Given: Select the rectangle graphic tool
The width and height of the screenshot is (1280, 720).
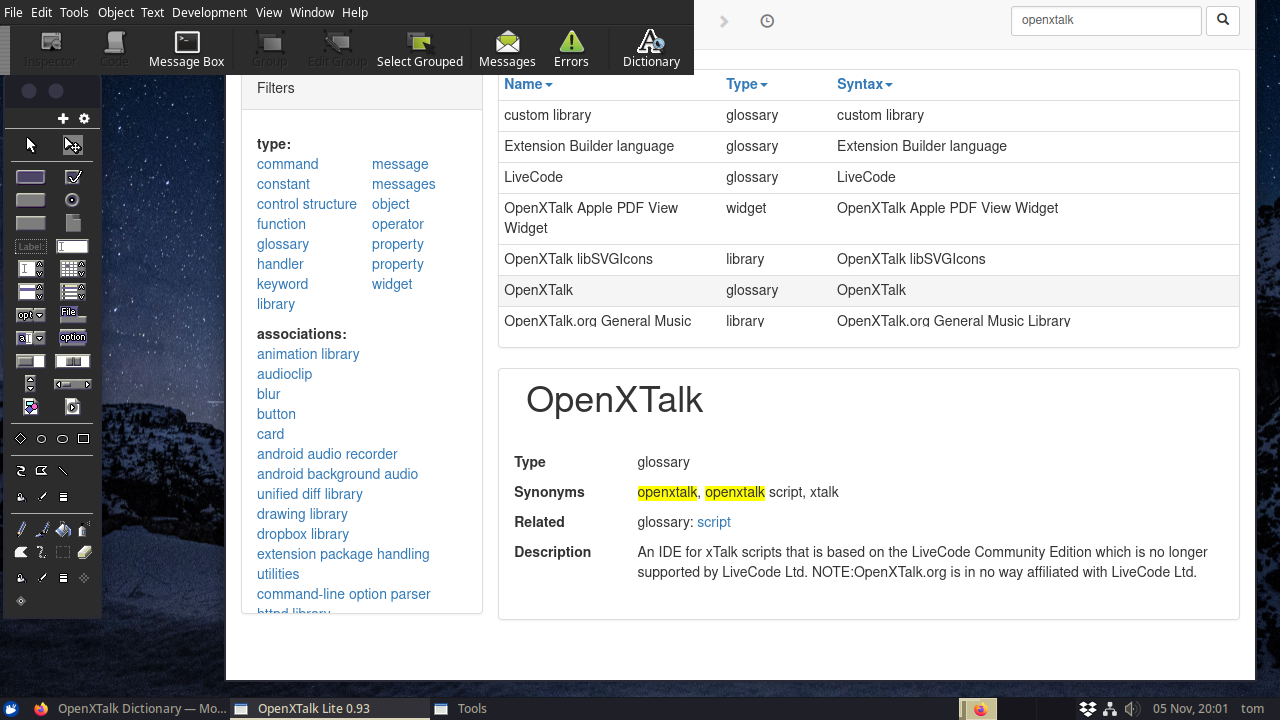Looking at the screenshot, I should coord(84,439).
